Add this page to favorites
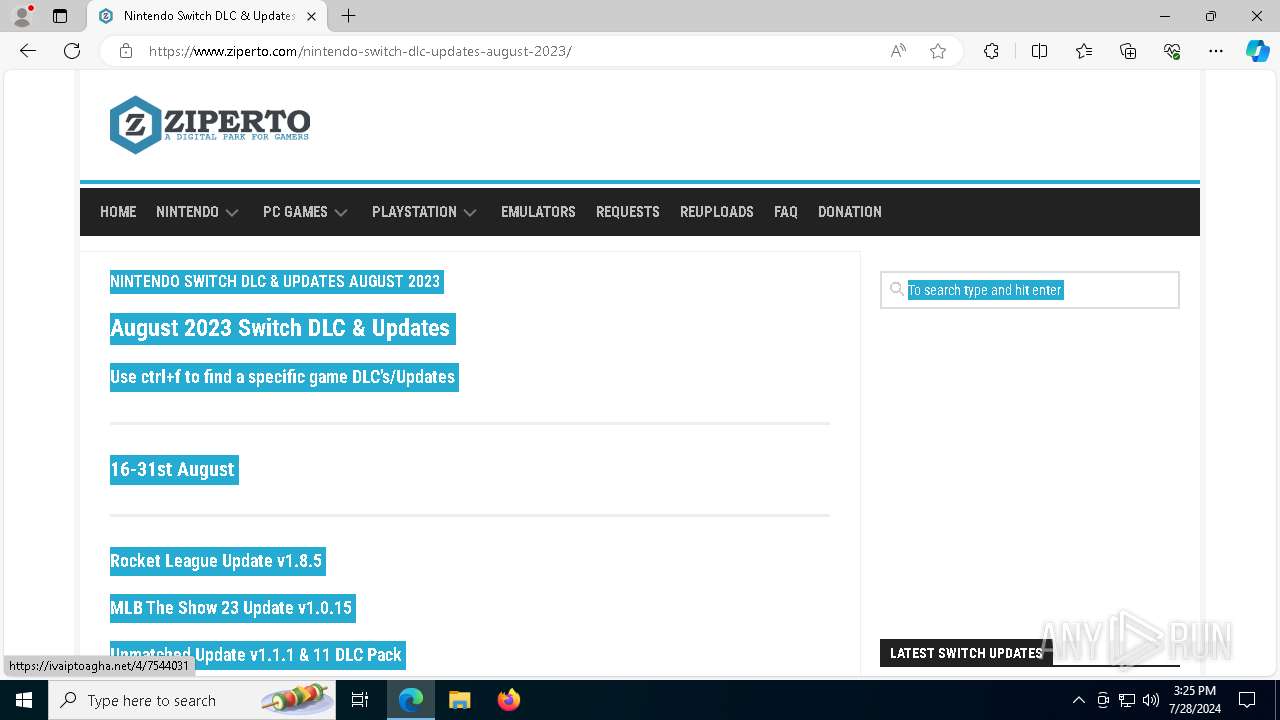This screenshot has width=1280, height=720. [x=938, y=51]
